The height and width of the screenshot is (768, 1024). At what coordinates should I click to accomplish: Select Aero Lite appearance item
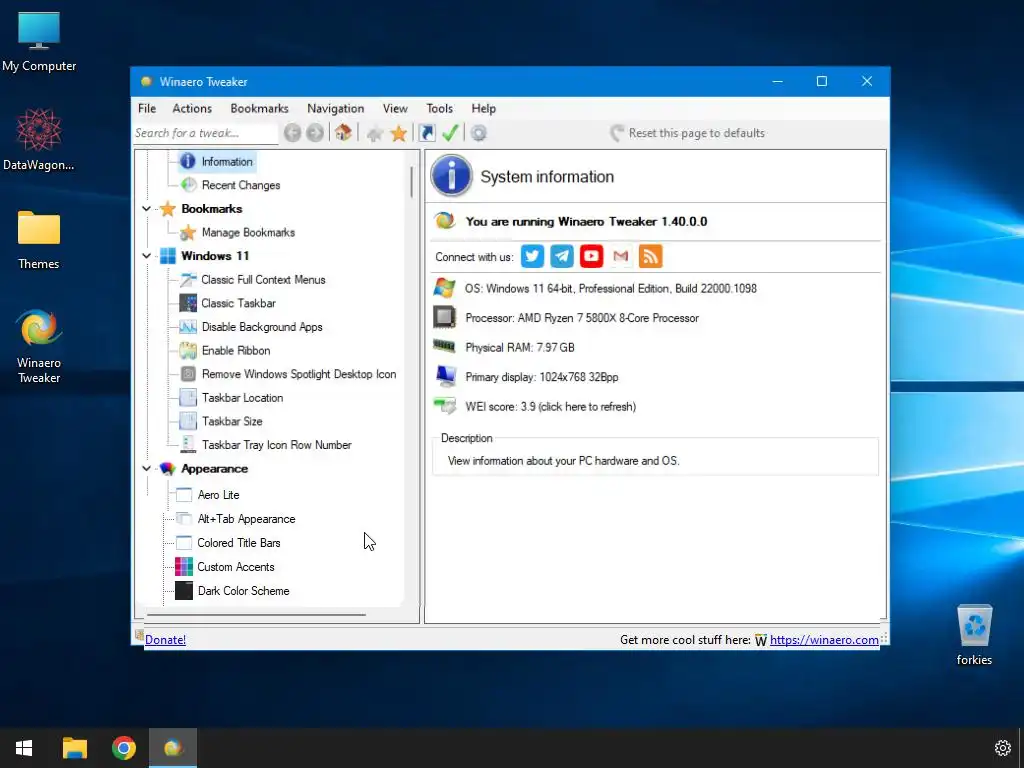[208, 495]
